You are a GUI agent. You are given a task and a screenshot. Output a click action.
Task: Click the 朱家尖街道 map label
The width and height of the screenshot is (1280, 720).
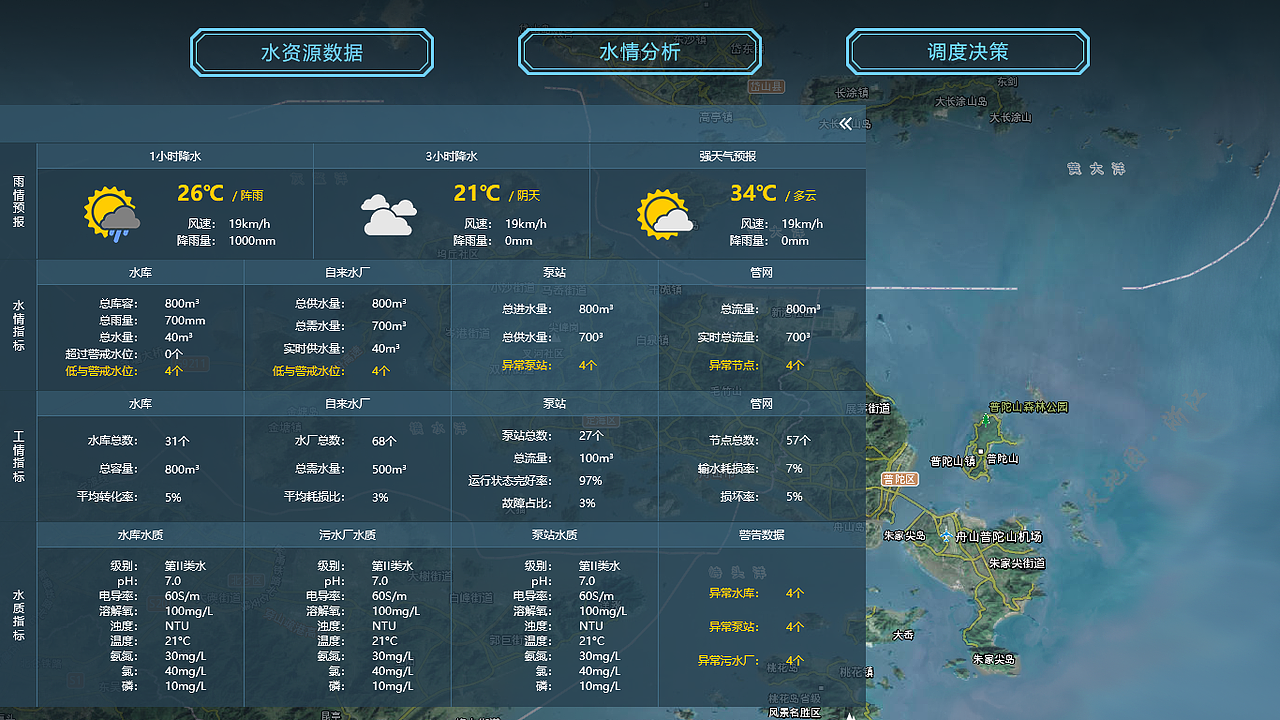pyautogui.click(x=1017, y=563)
